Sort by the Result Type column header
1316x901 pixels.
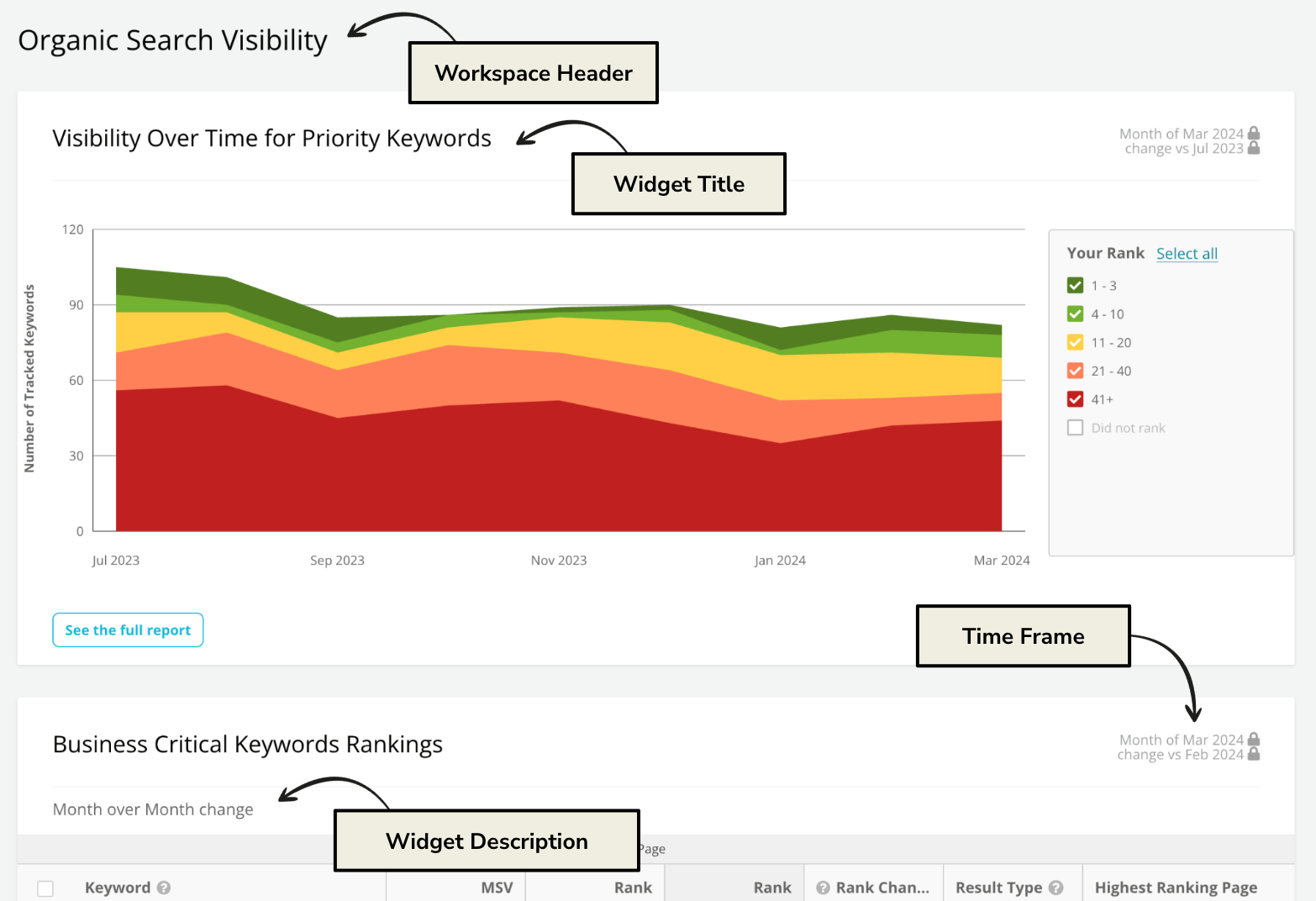coord(998,888)
